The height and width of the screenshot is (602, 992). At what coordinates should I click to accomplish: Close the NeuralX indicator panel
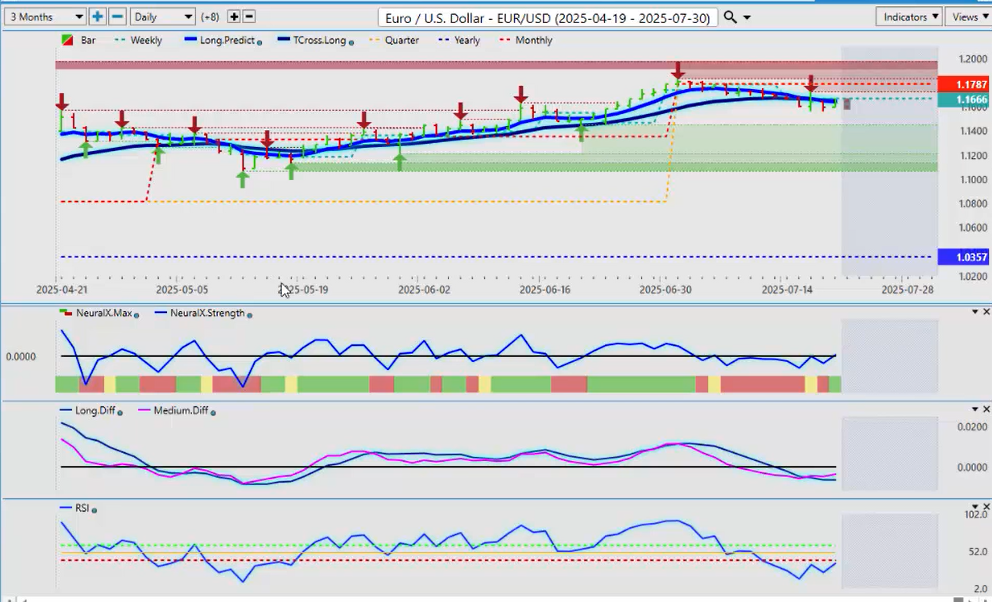point(985,312)
